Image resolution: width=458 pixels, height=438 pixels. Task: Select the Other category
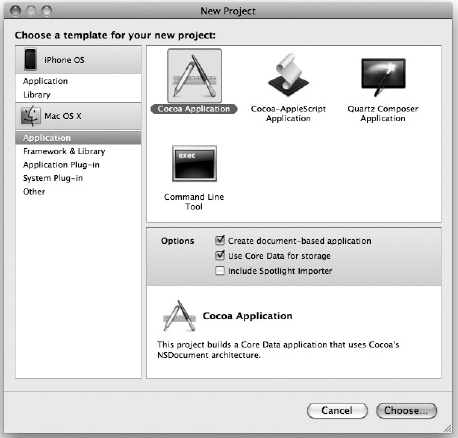(78, 192)
